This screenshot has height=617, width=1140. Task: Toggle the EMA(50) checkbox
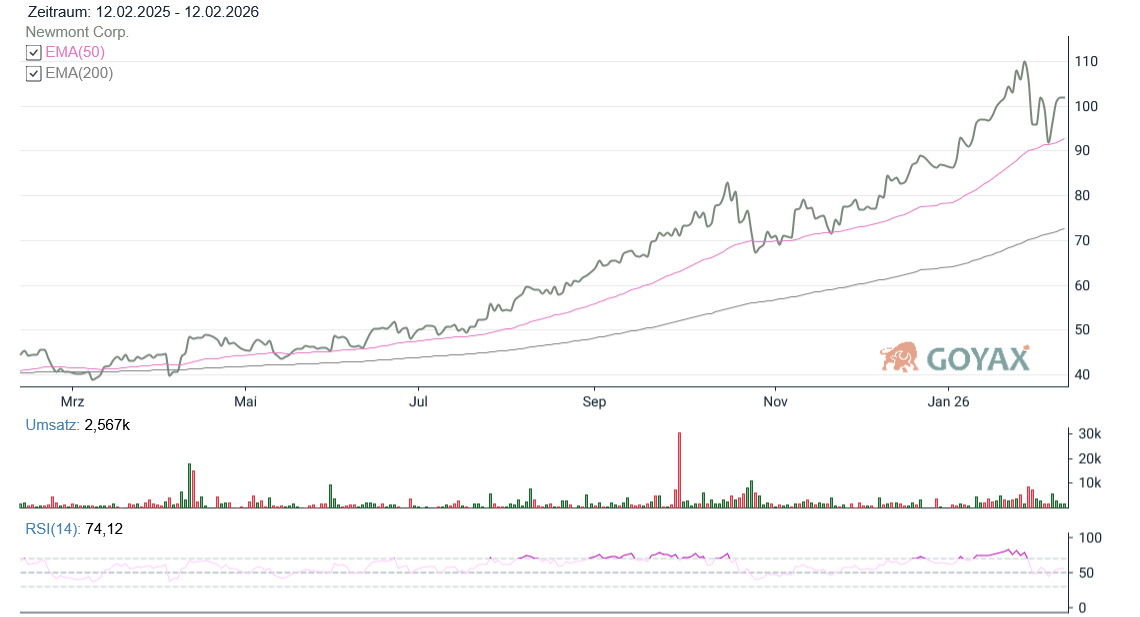coord(34,53)
